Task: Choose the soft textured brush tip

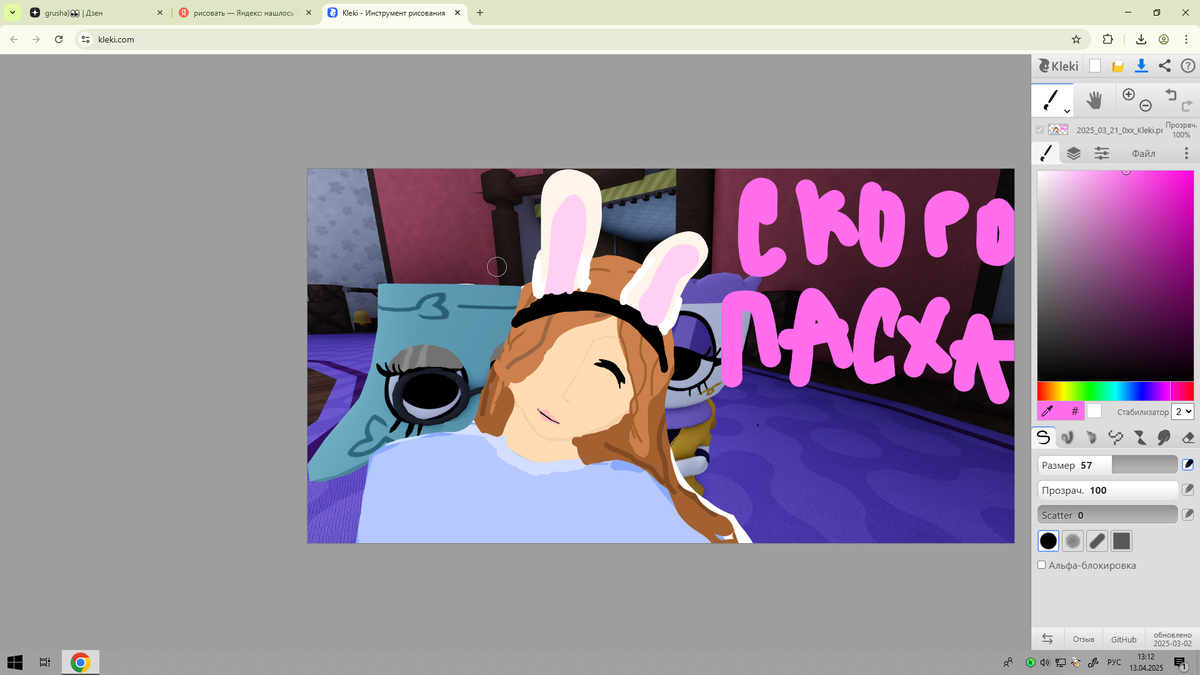Action: 1073,541
